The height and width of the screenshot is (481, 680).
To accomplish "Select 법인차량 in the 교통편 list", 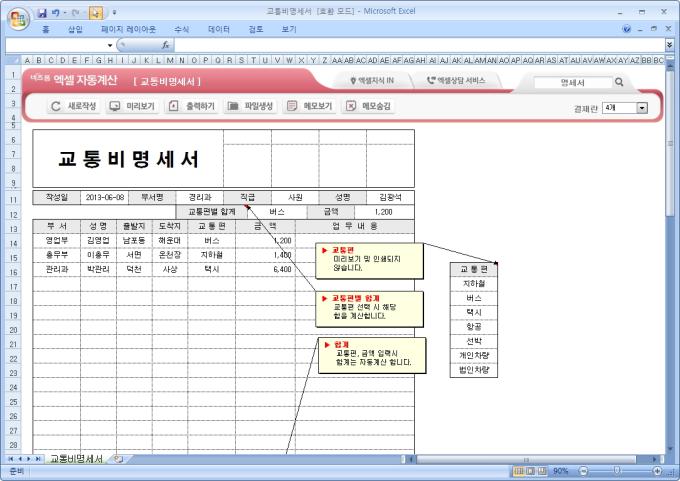I will [474, 370].
